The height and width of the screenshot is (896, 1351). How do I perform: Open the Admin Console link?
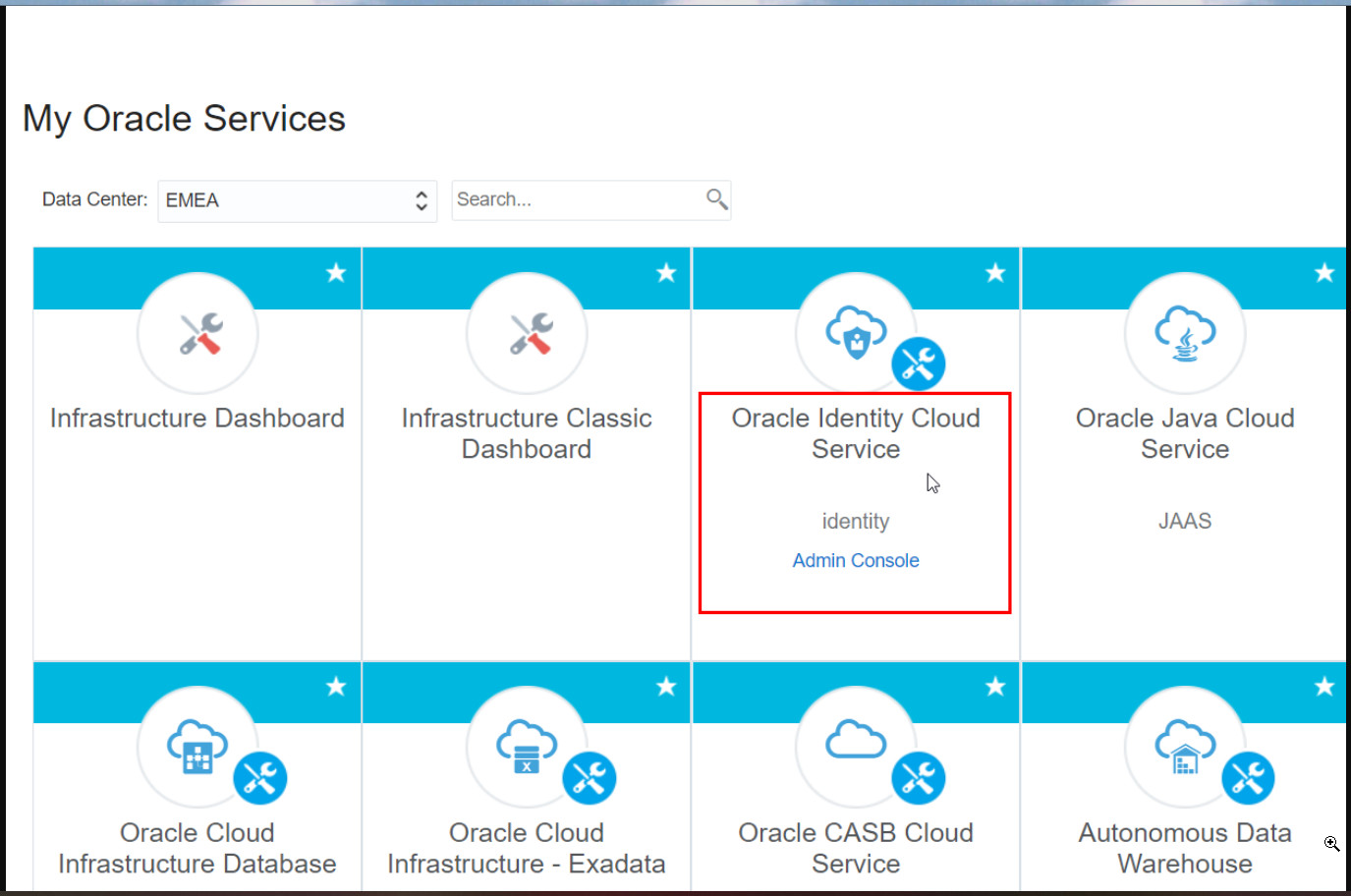(x=856, y=560)
